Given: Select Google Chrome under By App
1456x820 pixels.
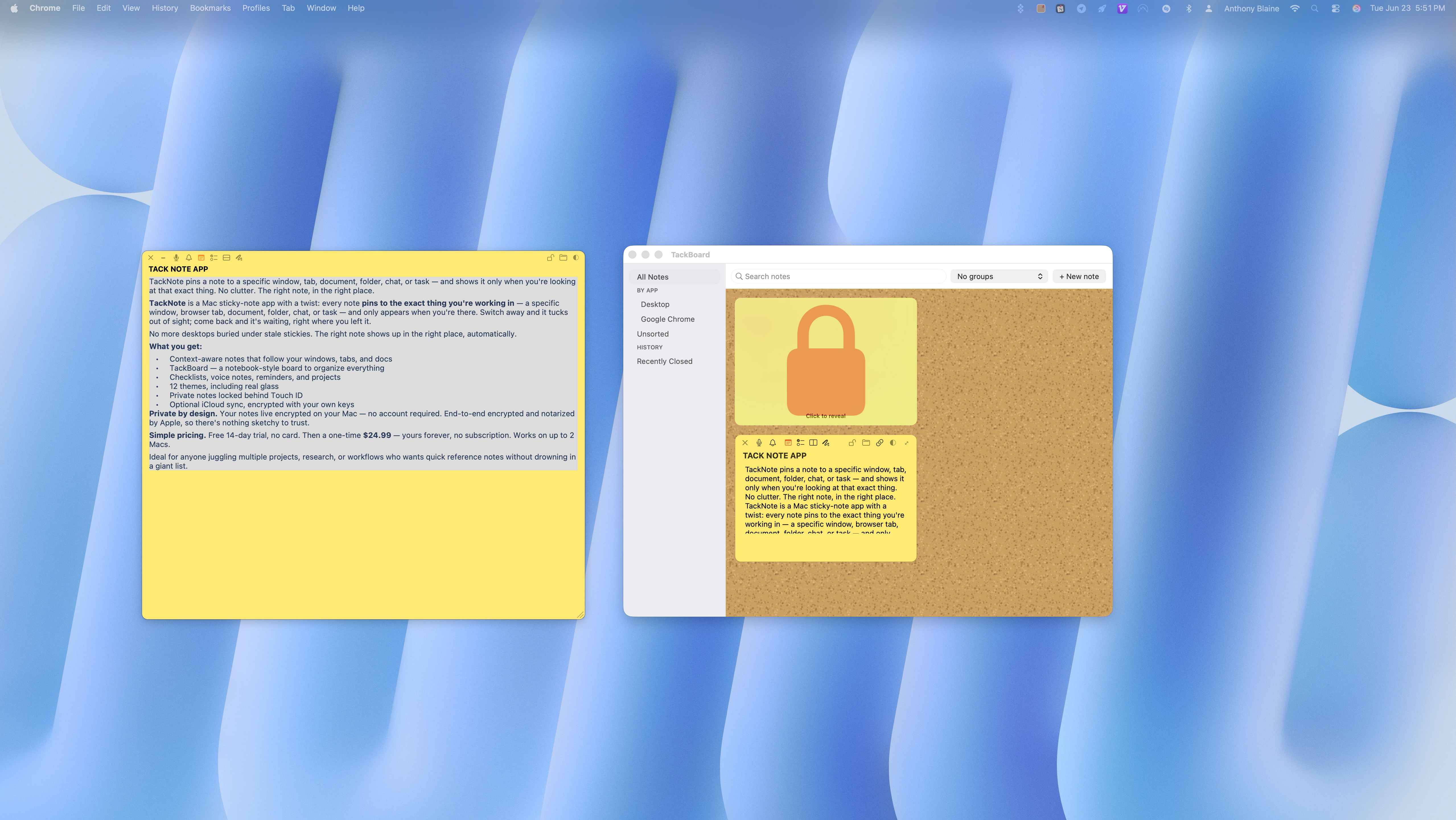Looking at the screenshot, I should [x=667, y=319].
